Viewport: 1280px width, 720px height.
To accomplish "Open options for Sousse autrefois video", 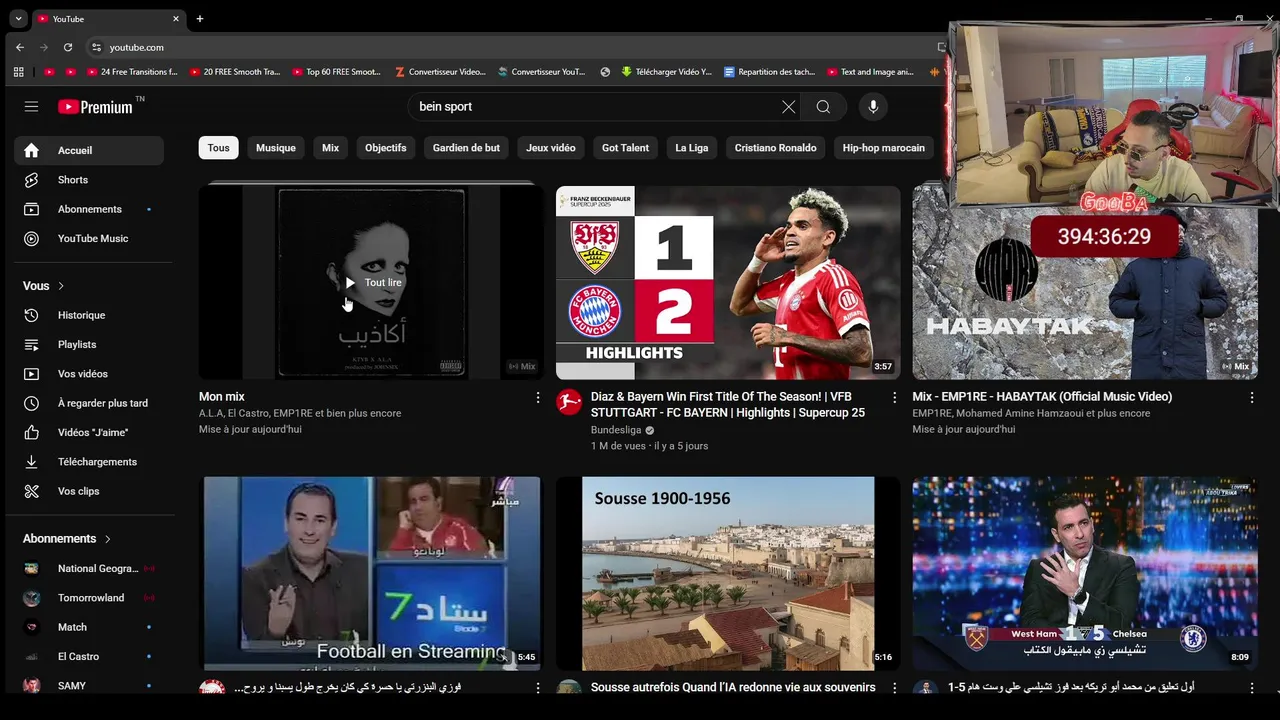I will 895,688.
